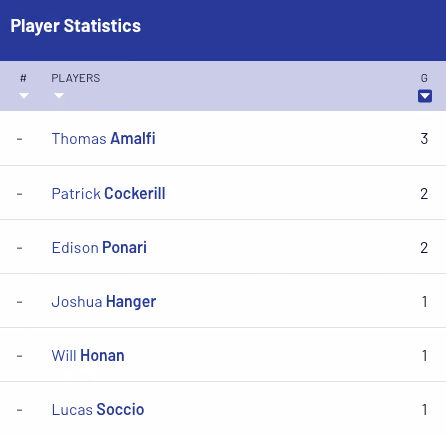The image size is (446, 435).
Task: Open Lucas Soccio's player profile
Action: tap(98, 410)
